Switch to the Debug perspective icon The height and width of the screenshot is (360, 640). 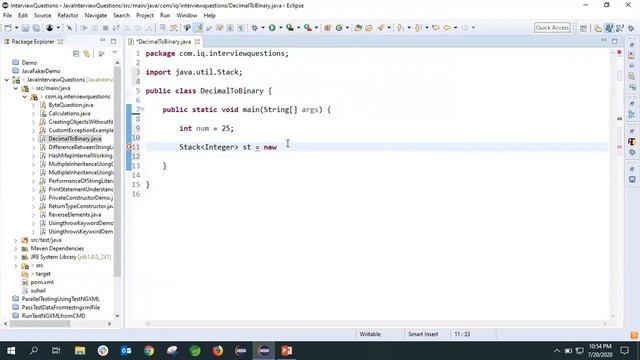tap(631, 28)
